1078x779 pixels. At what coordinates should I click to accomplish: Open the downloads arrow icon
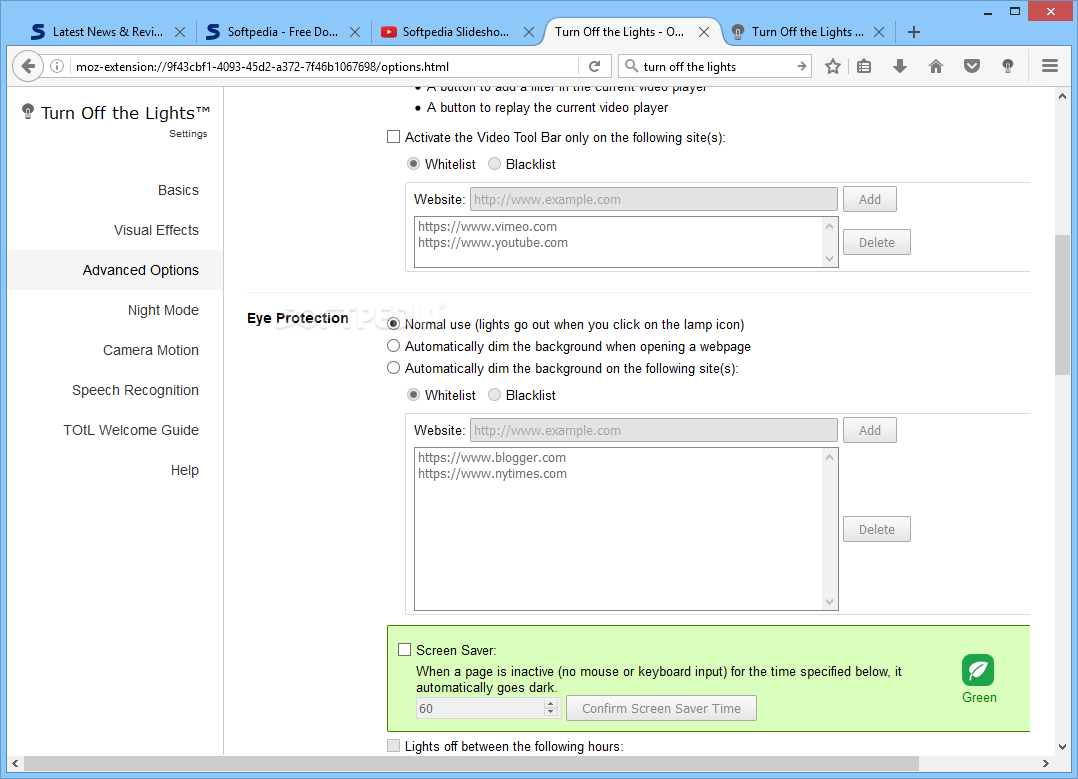click(900, 66)
